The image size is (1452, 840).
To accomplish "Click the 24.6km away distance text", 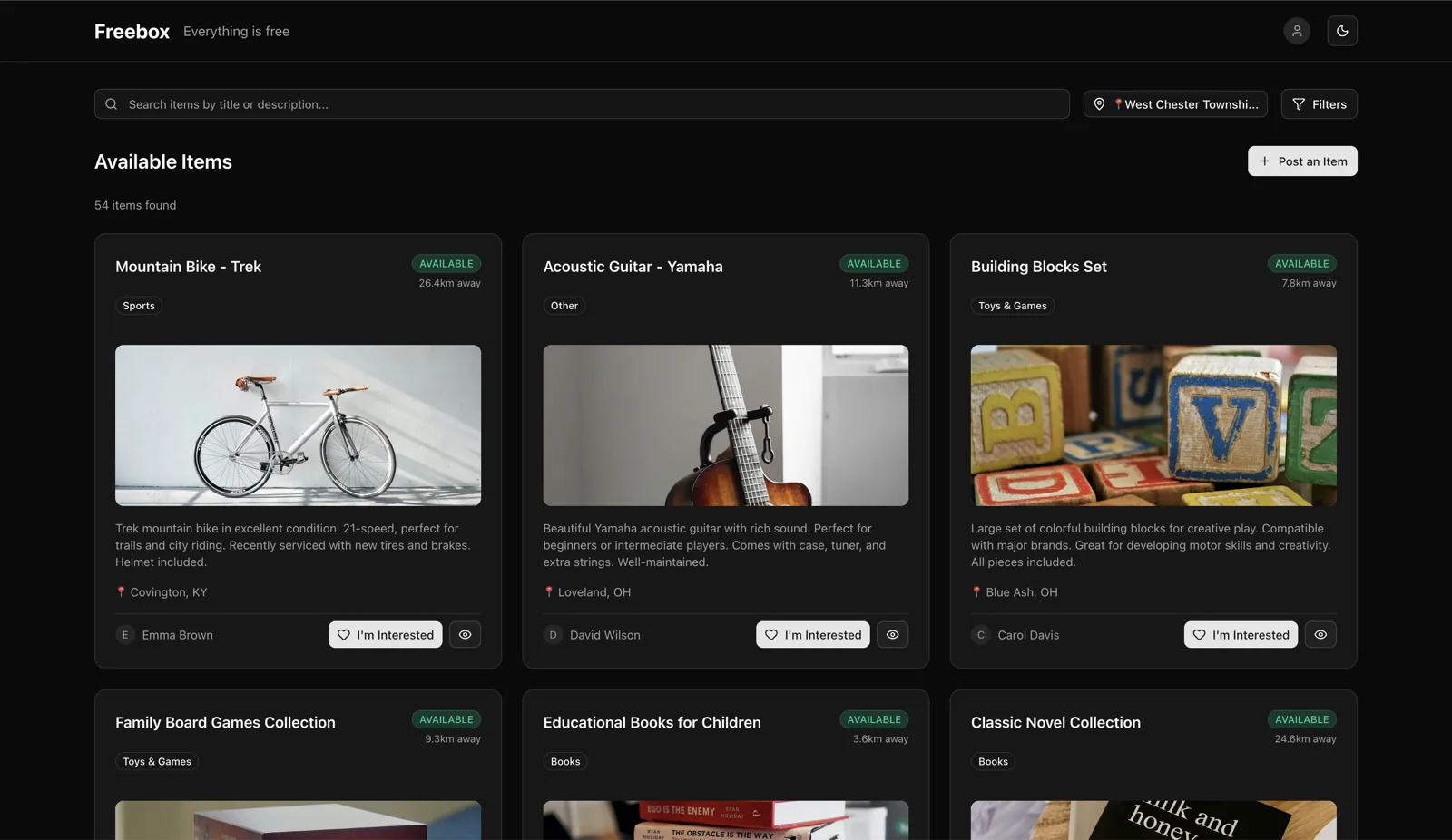I will (x=1306, y=739).
